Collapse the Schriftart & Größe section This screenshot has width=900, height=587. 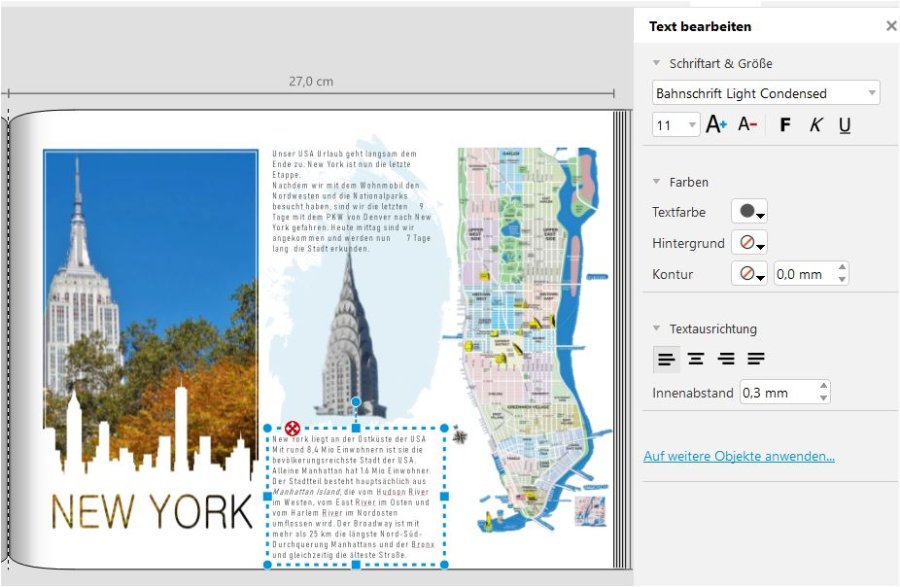657,64
